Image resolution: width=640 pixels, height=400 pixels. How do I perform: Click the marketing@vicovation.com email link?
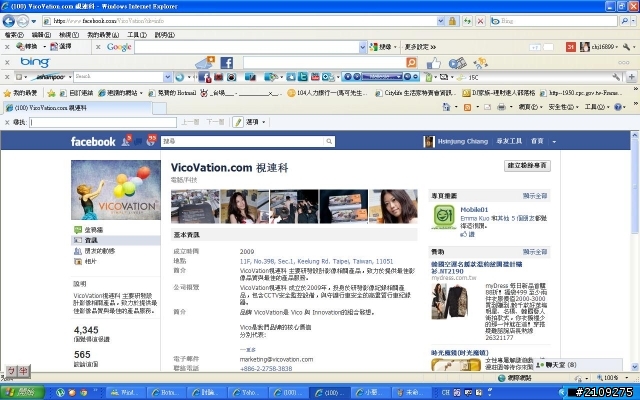276,359
